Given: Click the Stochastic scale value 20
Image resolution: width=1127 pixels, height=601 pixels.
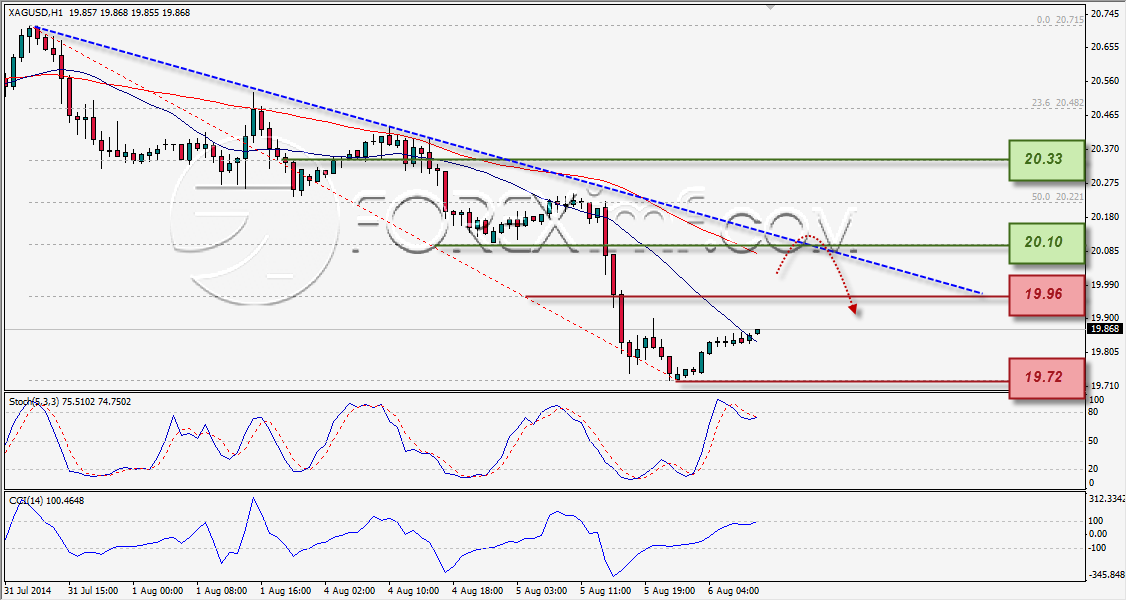Looking at the screenshot, I should [1093, 469].
